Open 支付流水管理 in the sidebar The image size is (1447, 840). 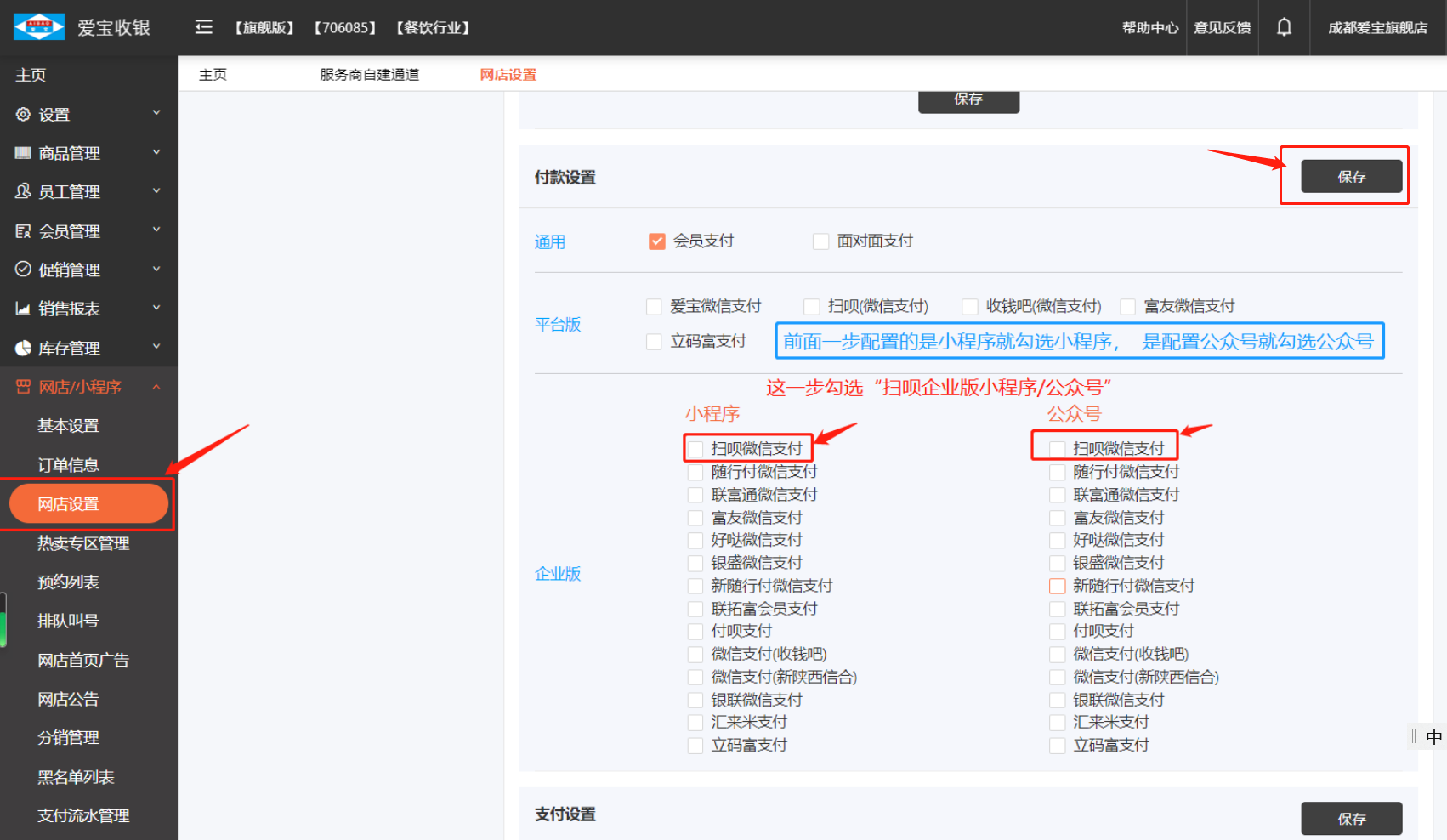pos(83,816)
